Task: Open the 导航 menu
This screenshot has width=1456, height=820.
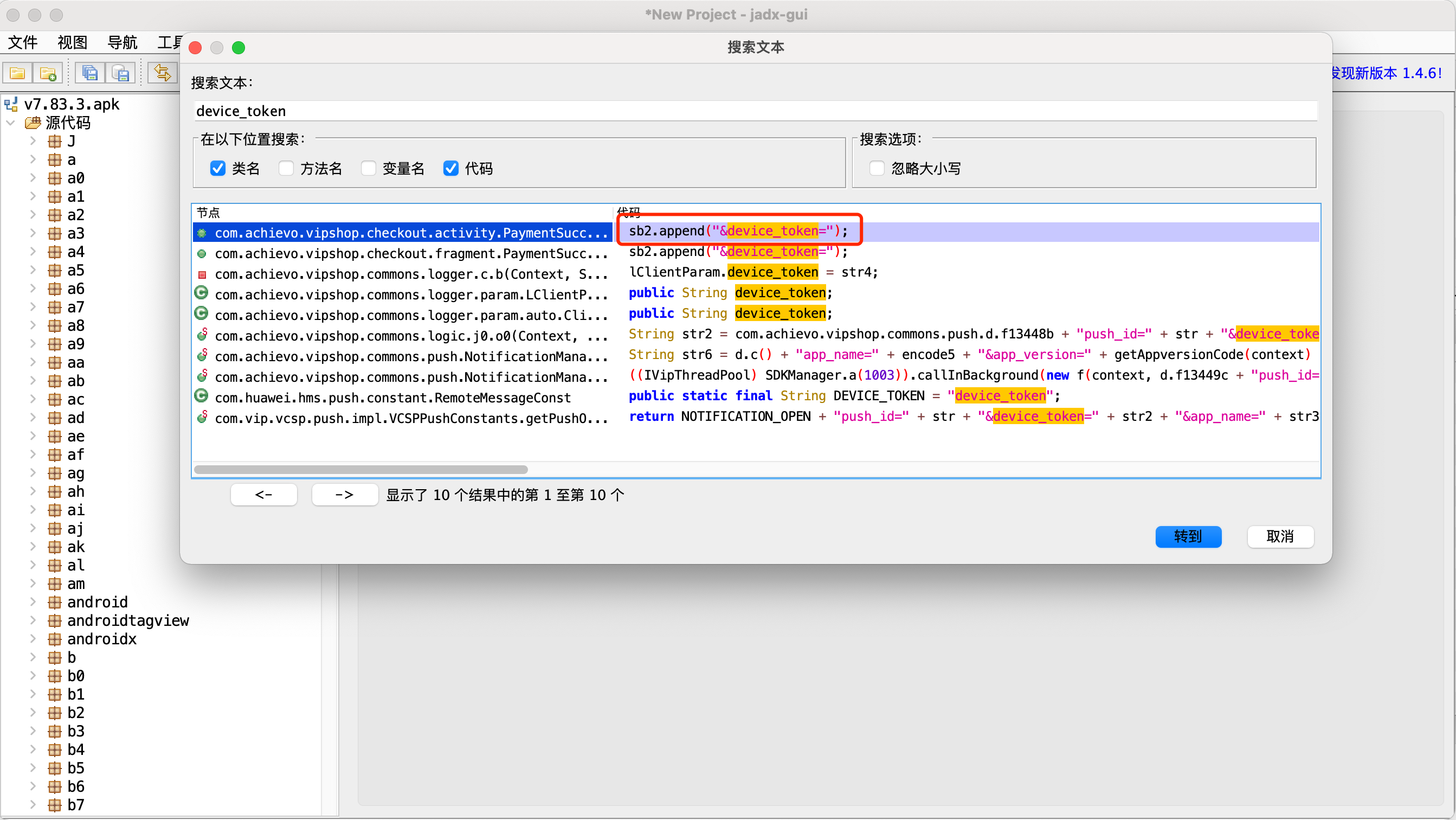Action: (x=122, y=42)
